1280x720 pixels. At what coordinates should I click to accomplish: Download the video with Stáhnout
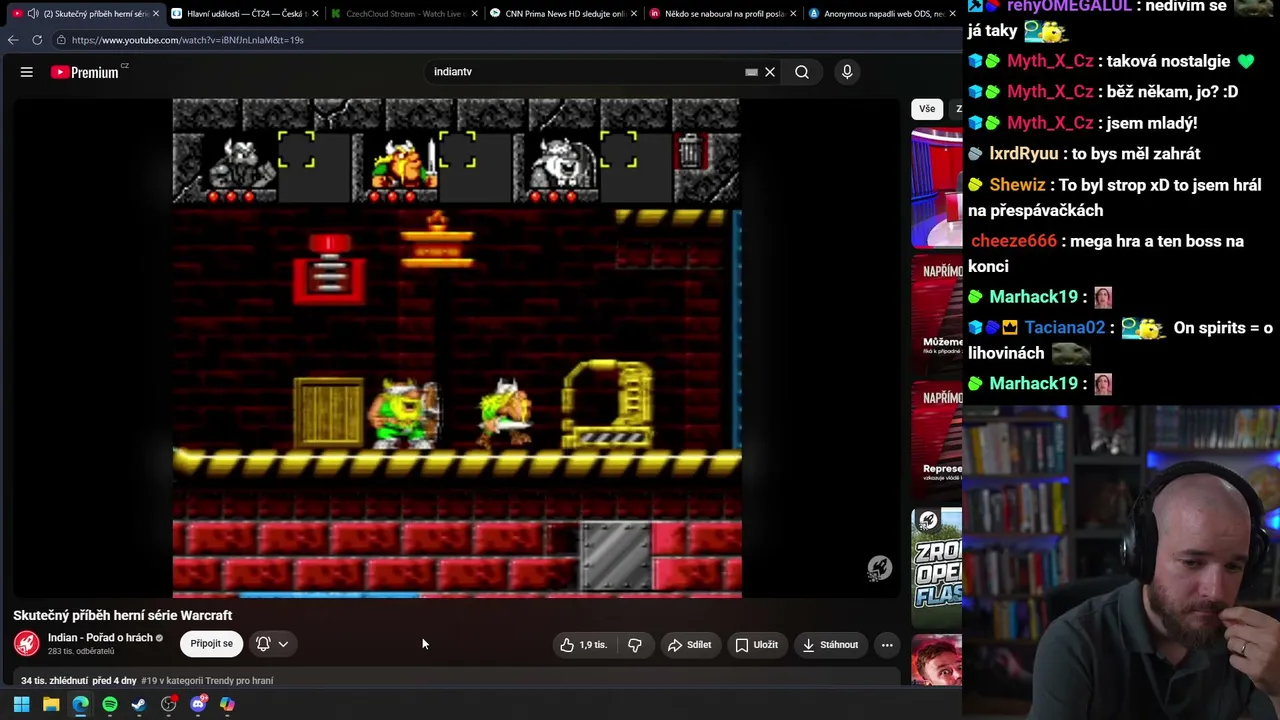click(x=830, y=645)
